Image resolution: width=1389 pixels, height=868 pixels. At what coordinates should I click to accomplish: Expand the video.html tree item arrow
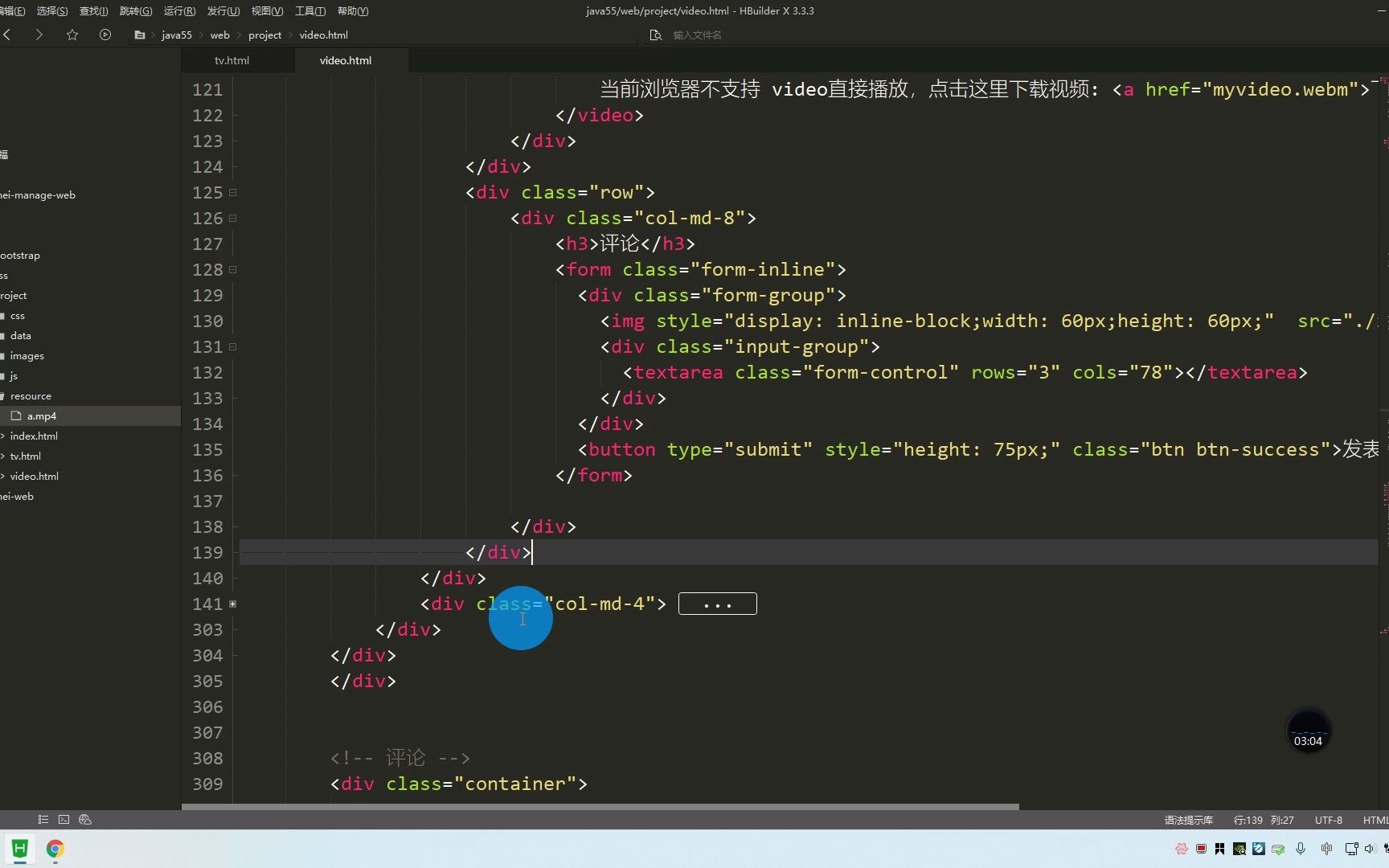pyautogui.click(x=3, y=476)
